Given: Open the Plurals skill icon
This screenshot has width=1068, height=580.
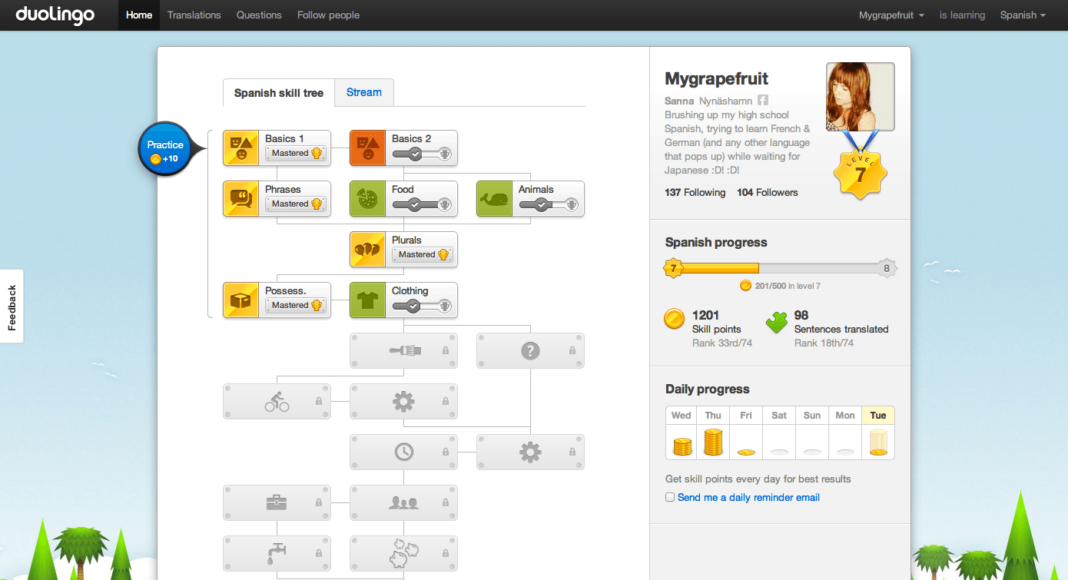Looking at the screenshot, I should click(x=368, y=249).
